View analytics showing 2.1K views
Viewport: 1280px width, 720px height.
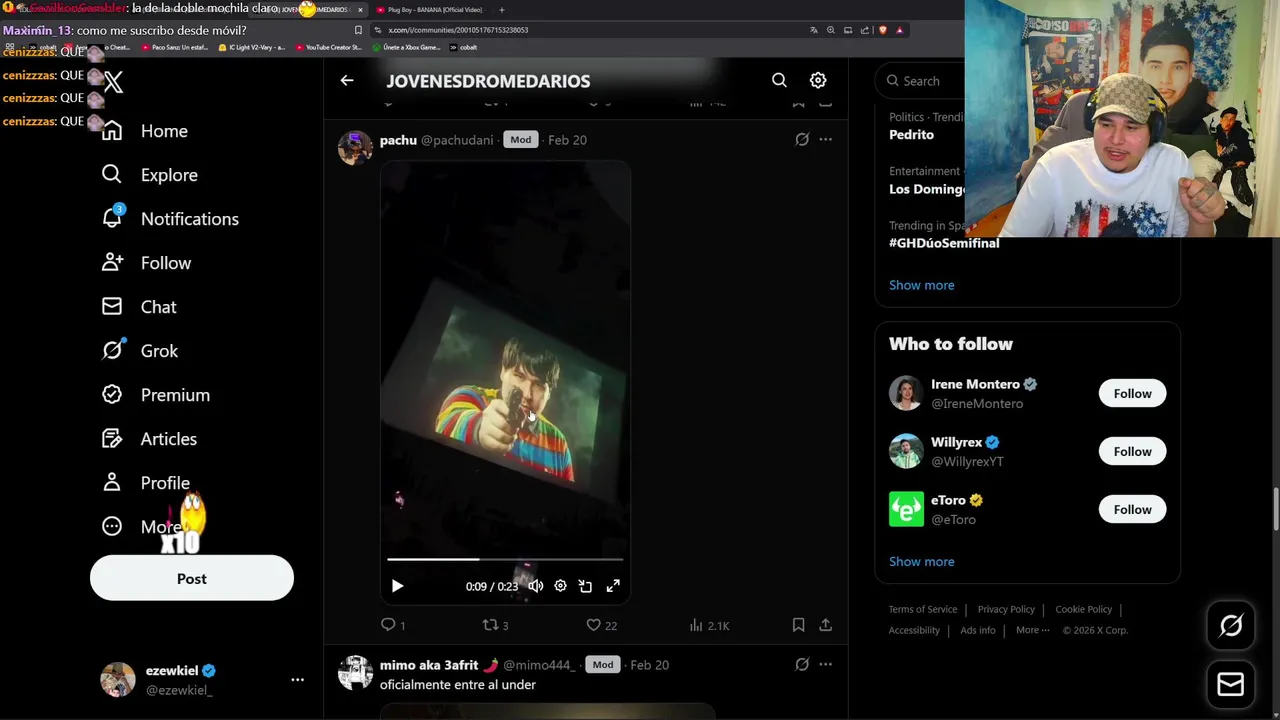pyautogui.click(x=709, y=625)
